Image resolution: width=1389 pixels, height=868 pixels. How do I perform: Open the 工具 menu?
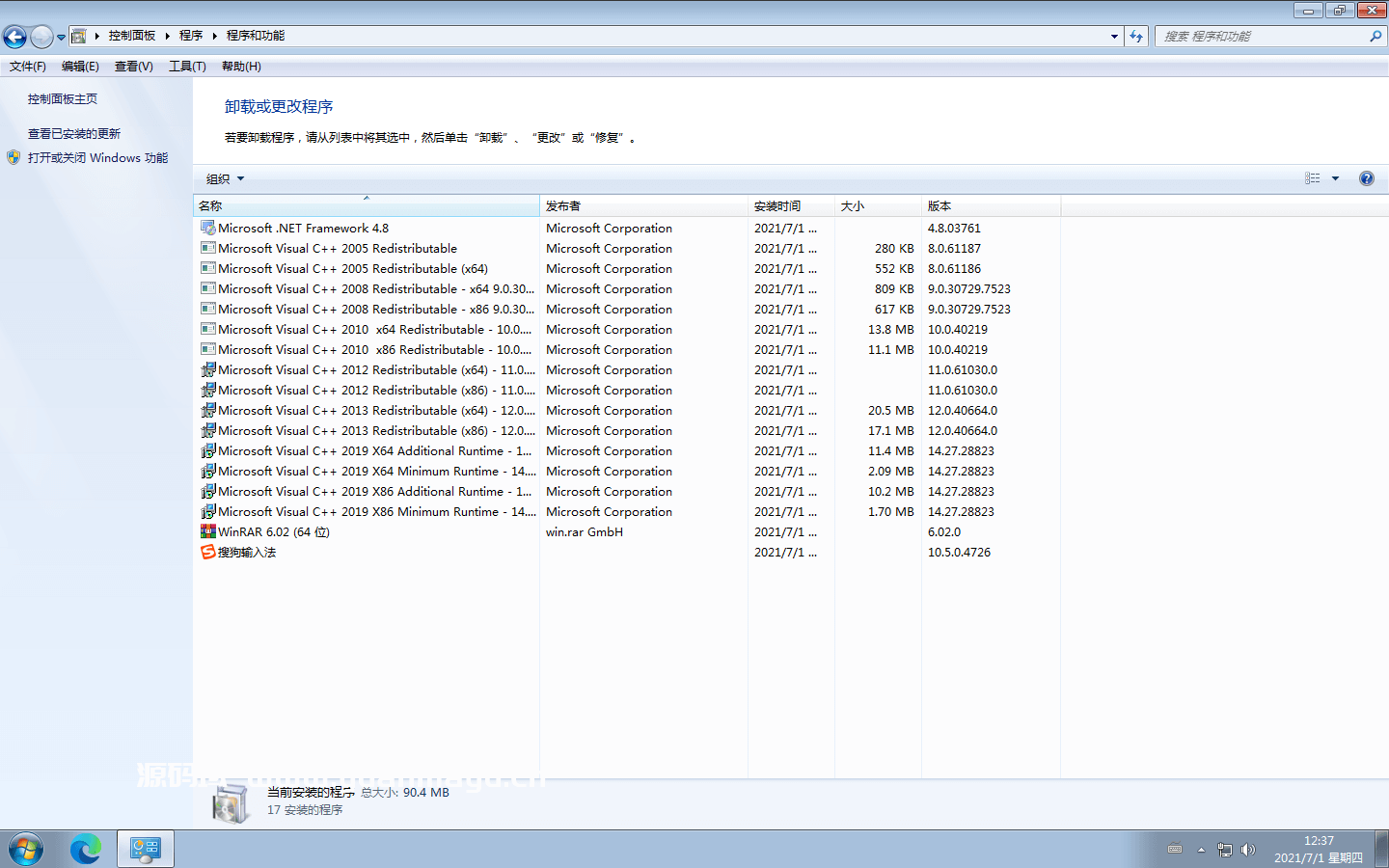[x=186, y=66]
